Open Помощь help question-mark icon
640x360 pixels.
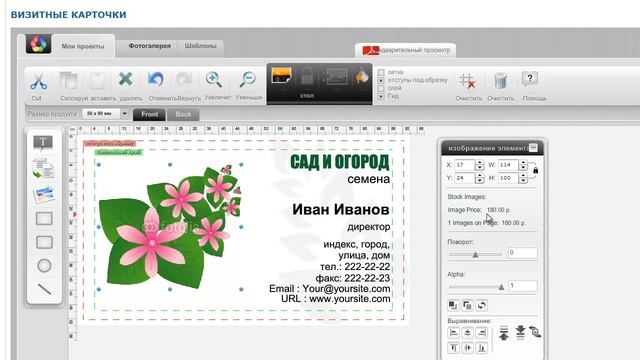[x=530, y=79]
